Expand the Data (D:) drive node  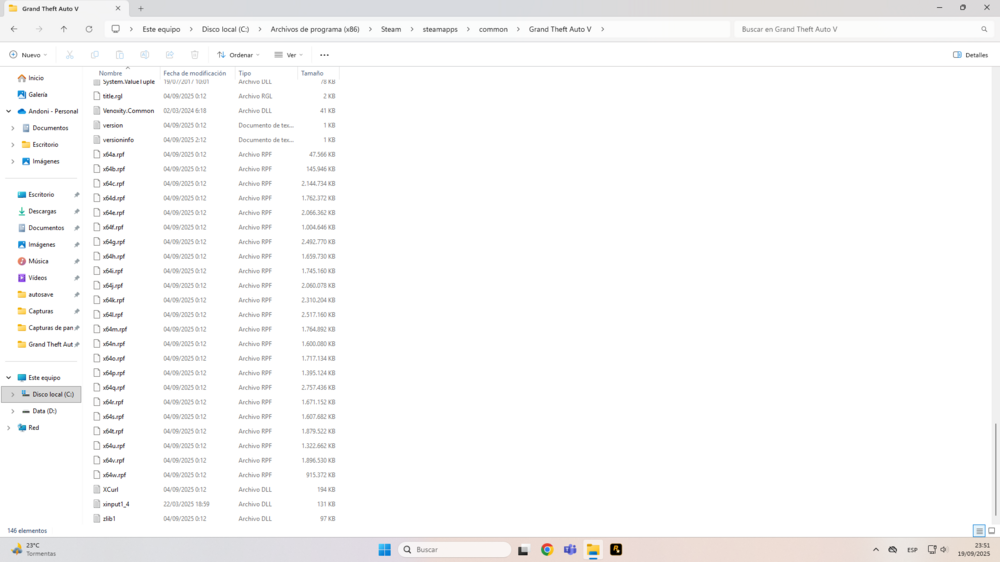coord(13,411)
